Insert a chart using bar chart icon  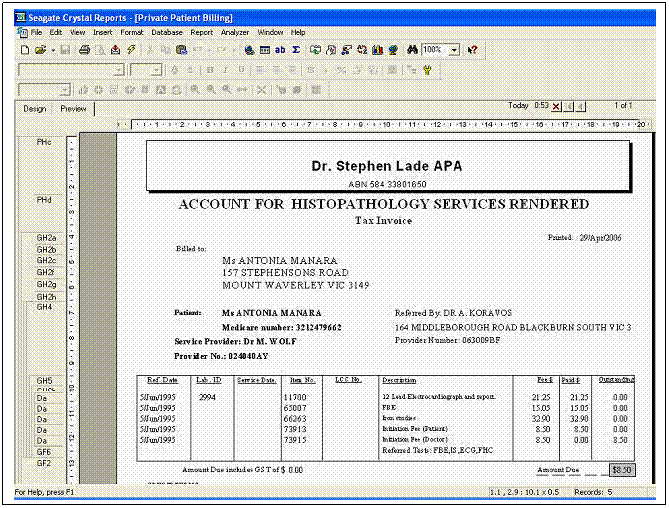(x=378, y=50)
